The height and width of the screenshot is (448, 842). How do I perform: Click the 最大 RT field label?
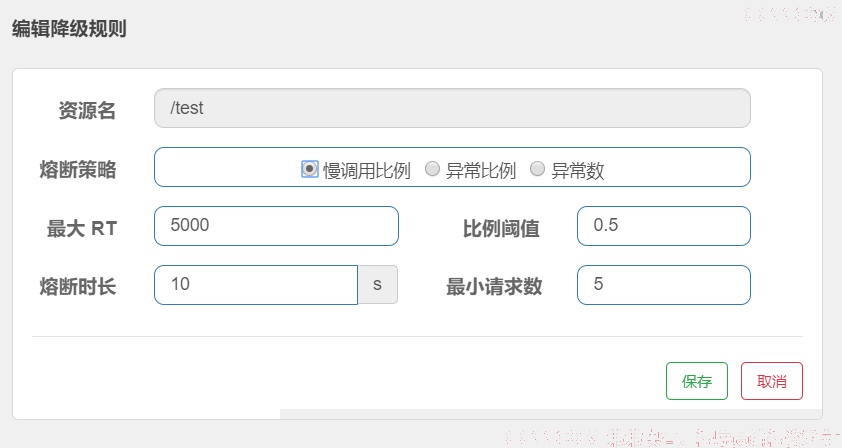tap(82, 229)
